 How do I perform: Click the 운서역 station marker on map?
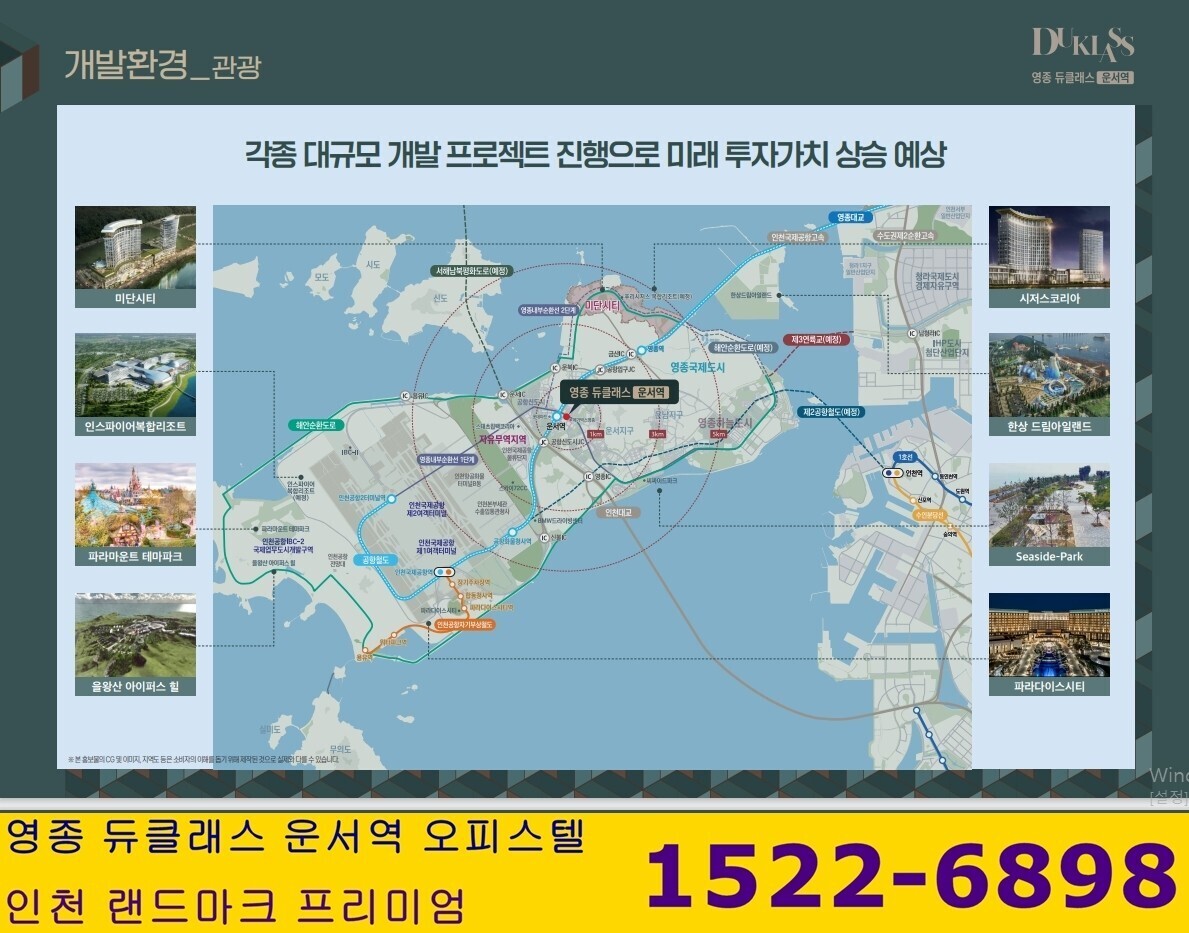pyautogui.click(x=557, y=416)
